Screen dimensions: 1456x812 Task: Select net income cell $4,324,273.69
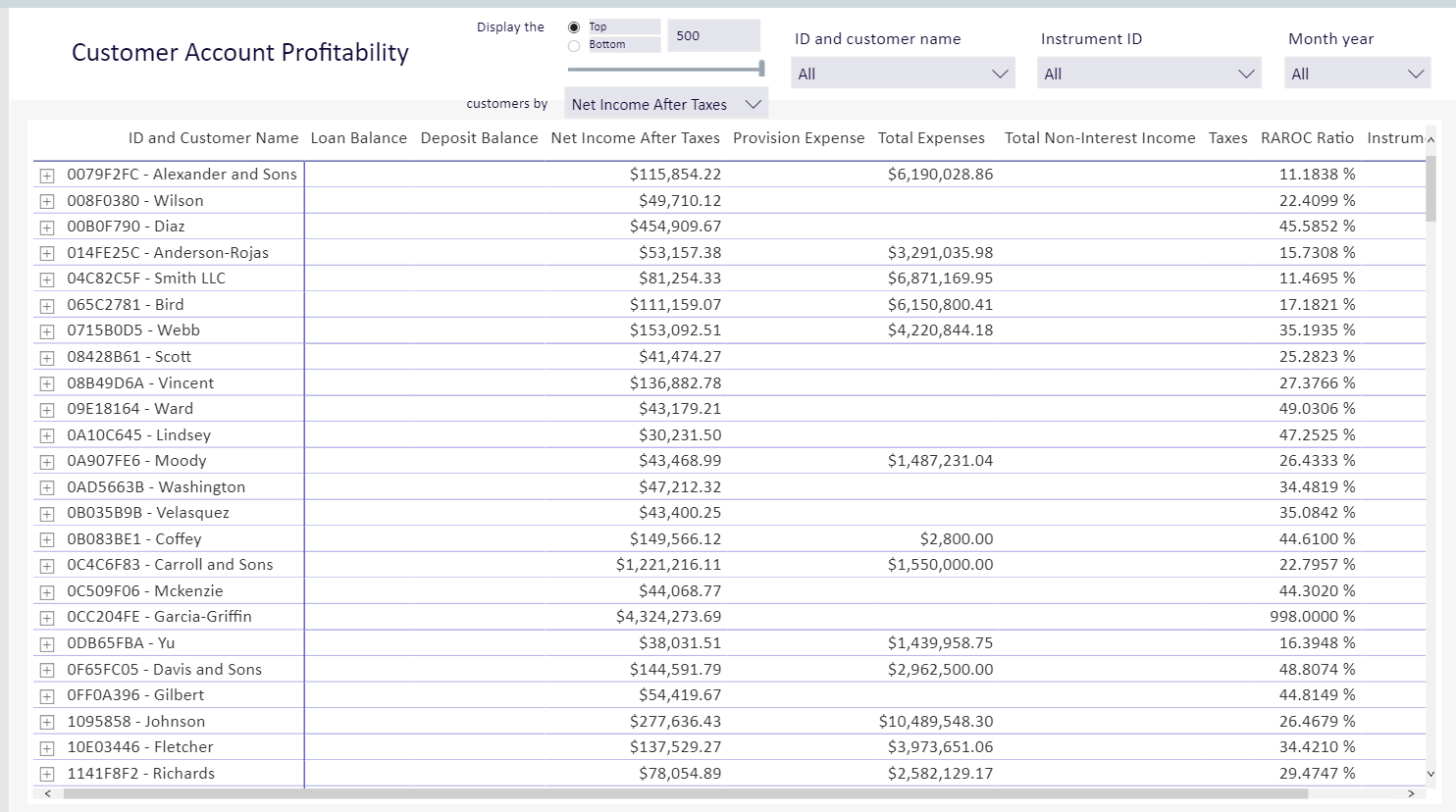coord(668,617)
